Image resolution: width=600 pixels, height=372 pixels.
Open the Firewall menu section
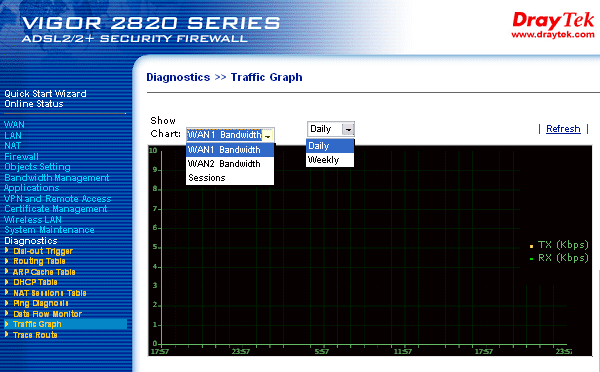click(21, 157)
